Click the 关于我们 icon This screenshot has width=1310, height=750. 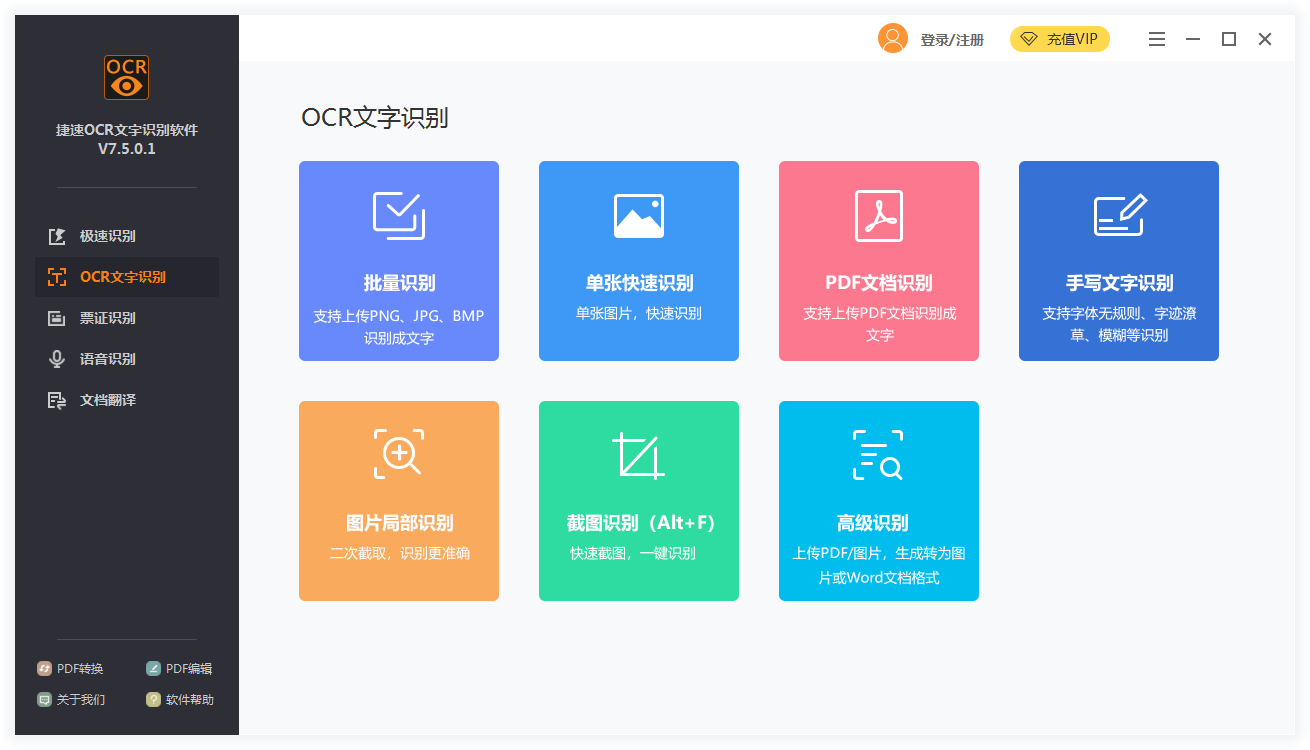[x=44, y=700]
